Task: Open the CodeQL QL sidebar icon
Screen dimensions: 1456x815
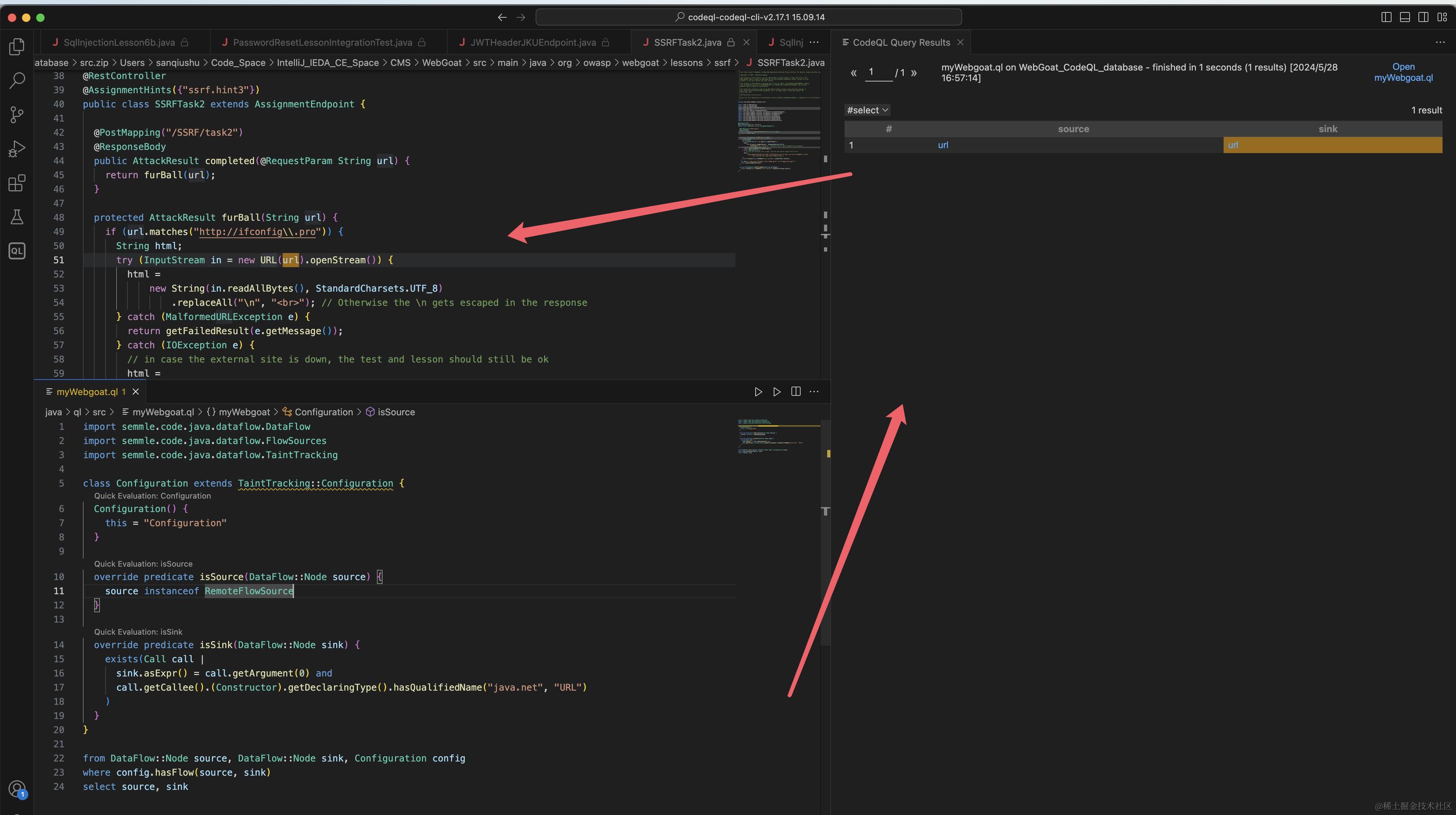Action: pyautogui.click(x=17, y=251)
